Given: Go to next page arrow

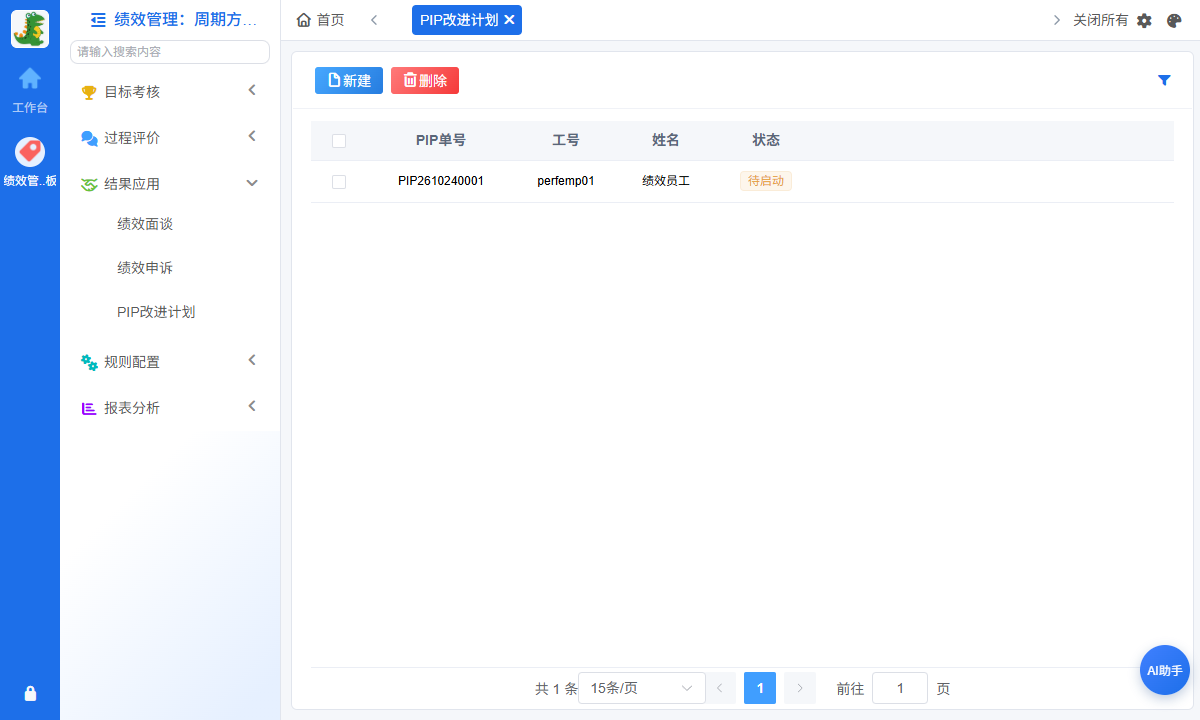Looking at the screenshot, I should point(800,688).
